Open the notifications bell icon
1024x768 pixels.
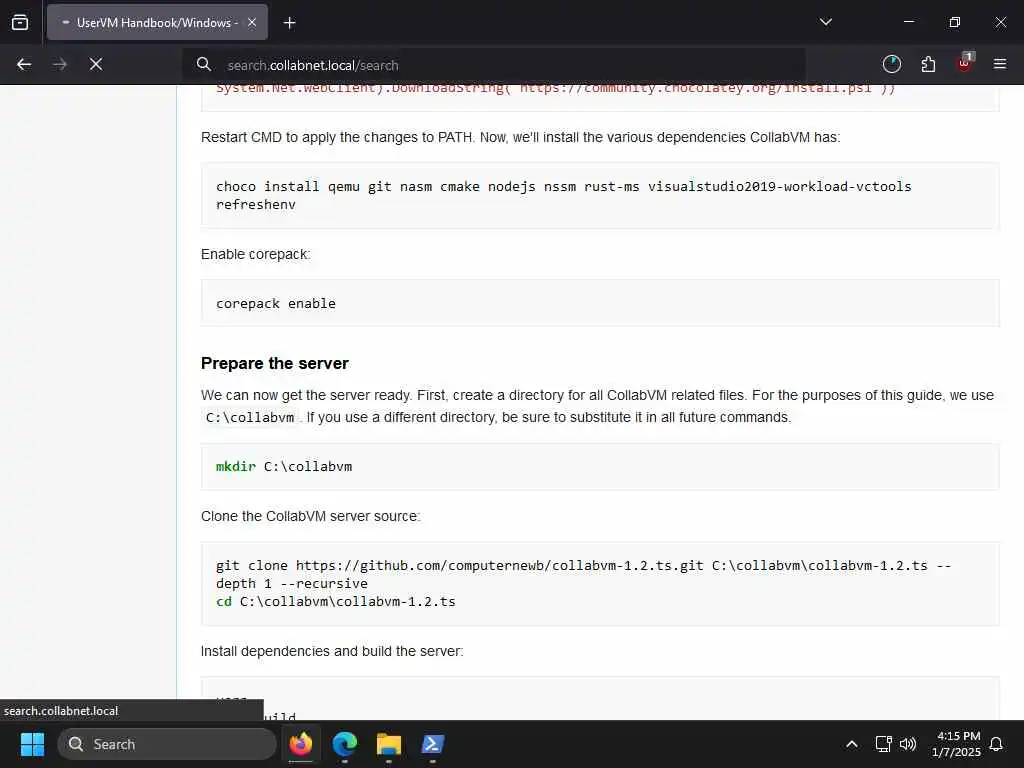tap(997, 744)
